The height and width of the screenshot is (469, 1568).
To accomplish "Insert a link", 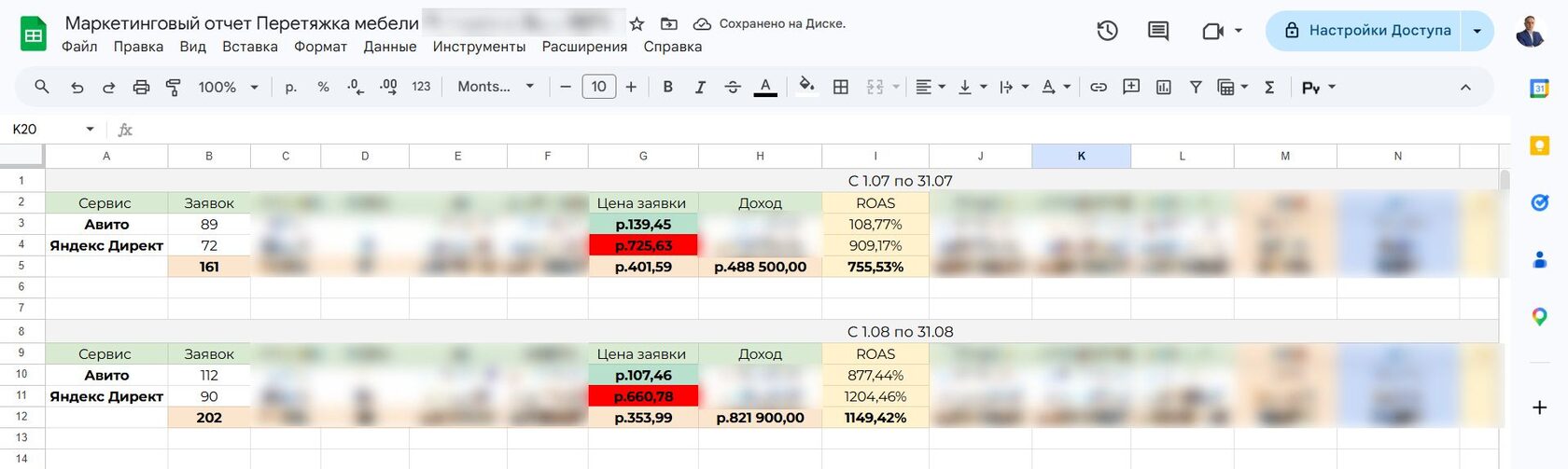I will 1099,87.
